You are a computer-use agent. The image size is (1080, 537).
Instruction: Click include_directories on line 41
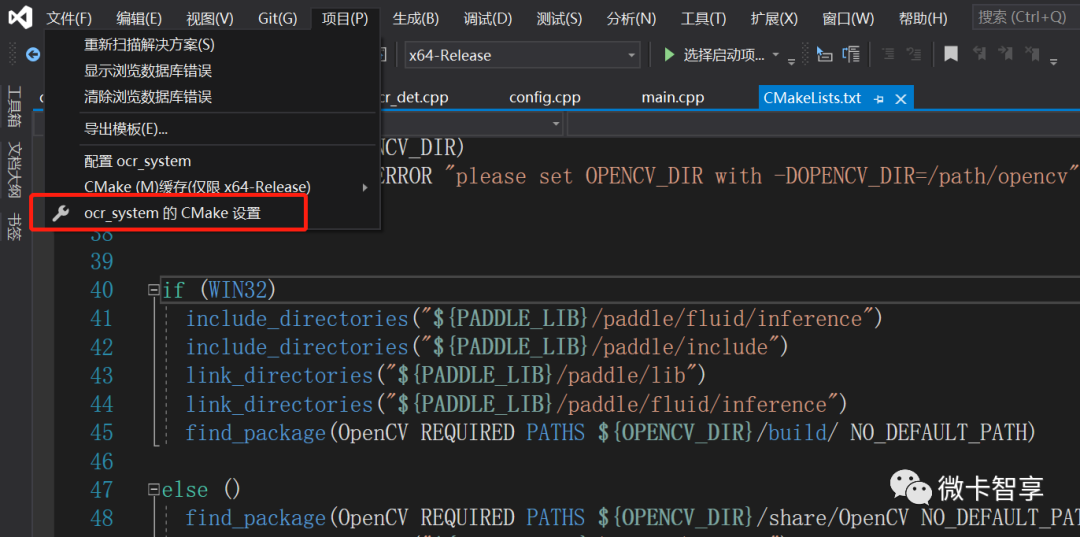point(298,319)
